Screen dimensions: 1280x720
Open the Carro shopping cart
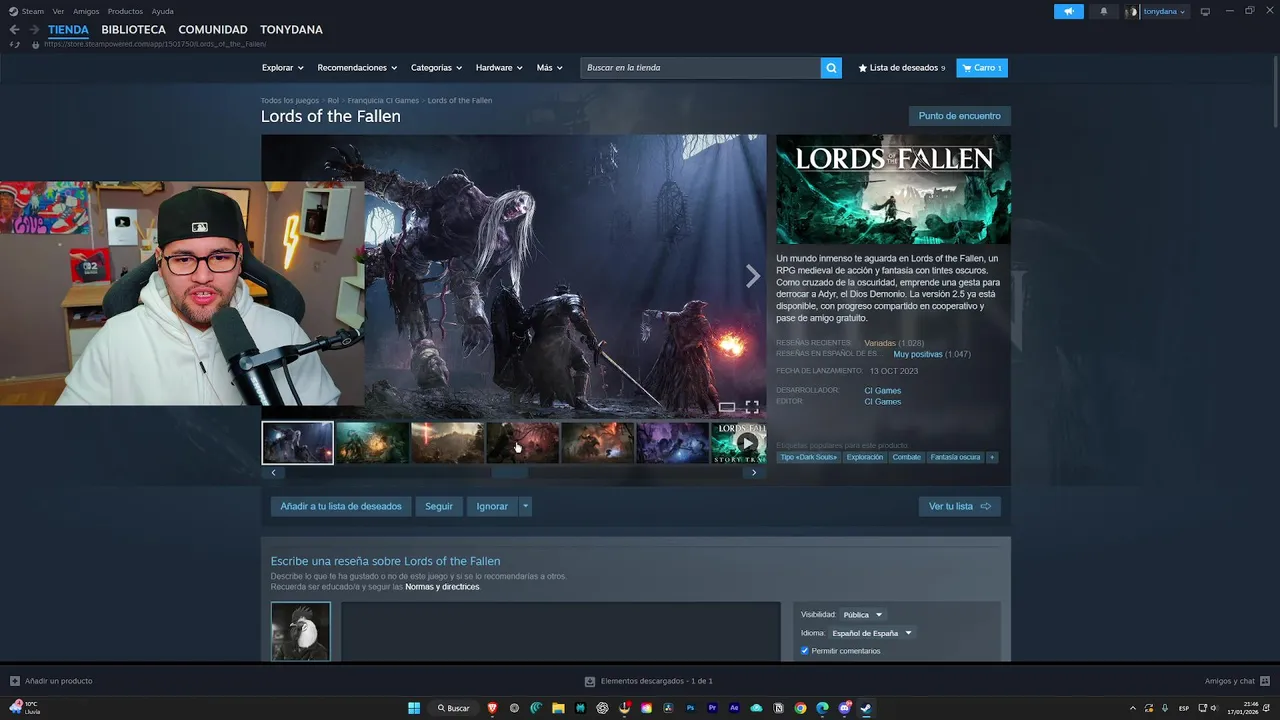click(982, 68)
